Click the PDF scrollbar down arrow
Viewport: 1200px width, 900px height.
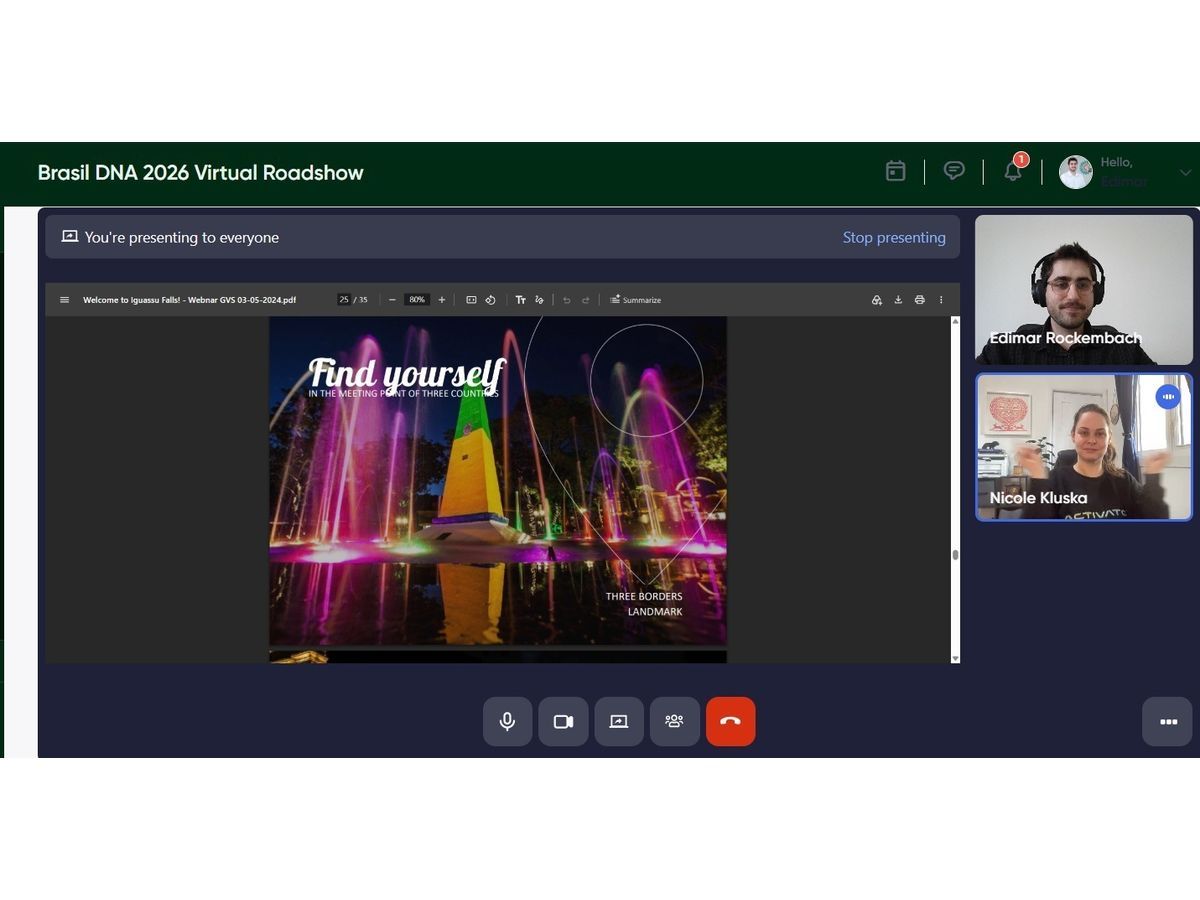(x=955, y=657)
